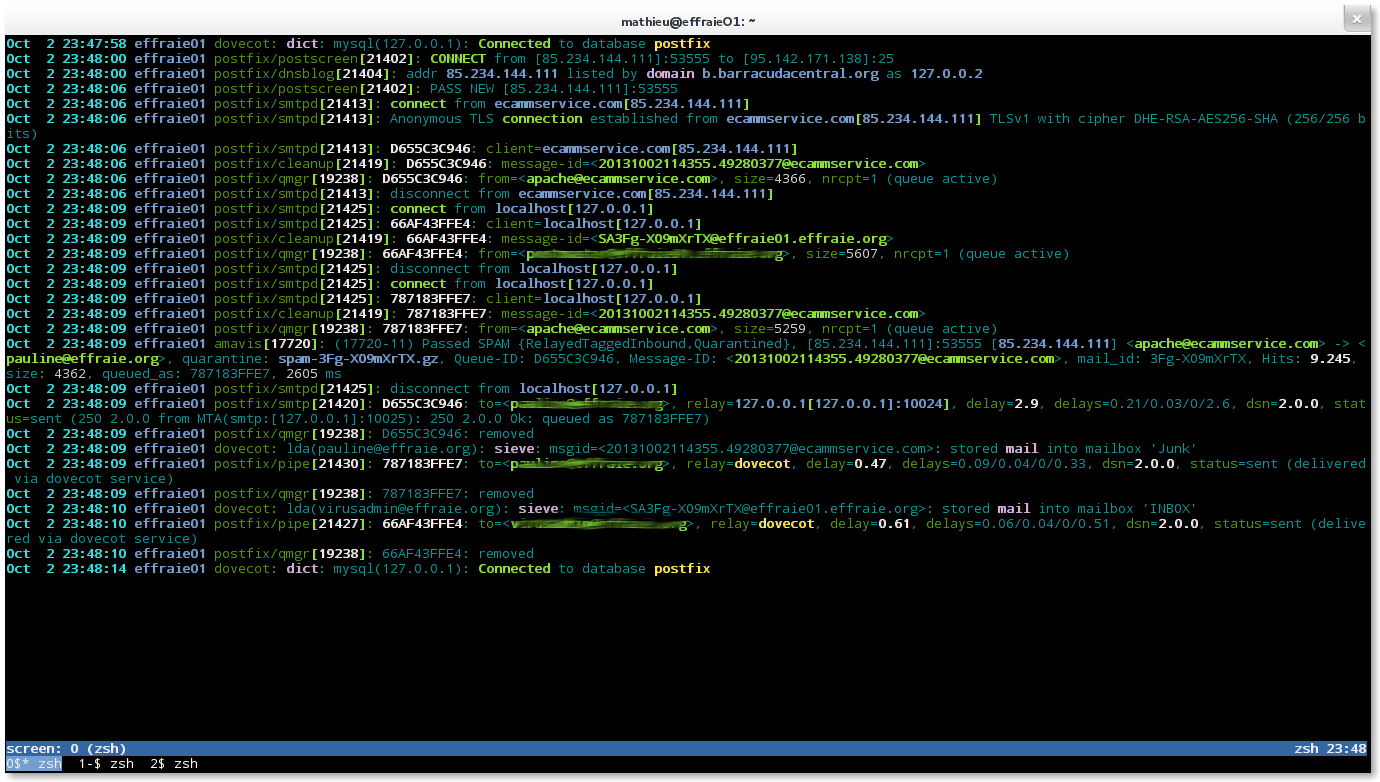Click the 23:48 clock in status bar
Image resolution: width=1380 pixels, height=782 pixels.
pos(1347,748)
